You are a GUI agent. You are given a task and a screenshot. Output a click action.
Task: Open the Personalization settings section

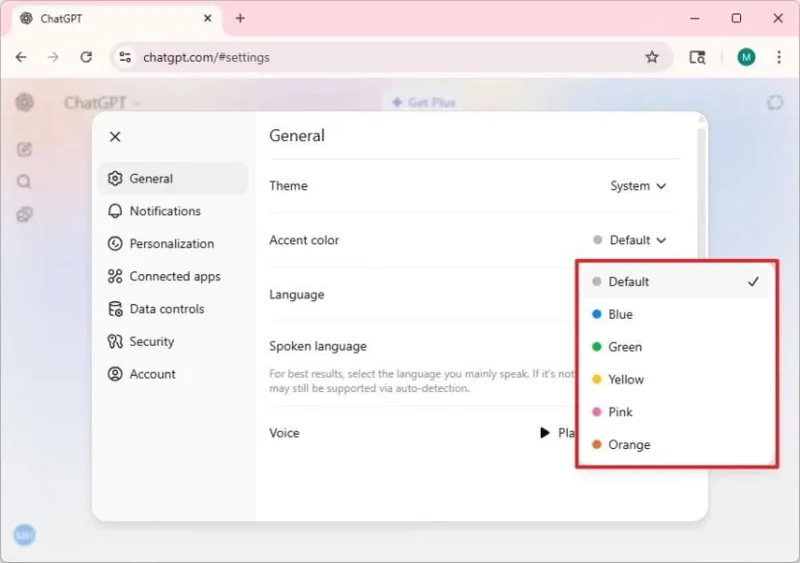coord(173,244)
